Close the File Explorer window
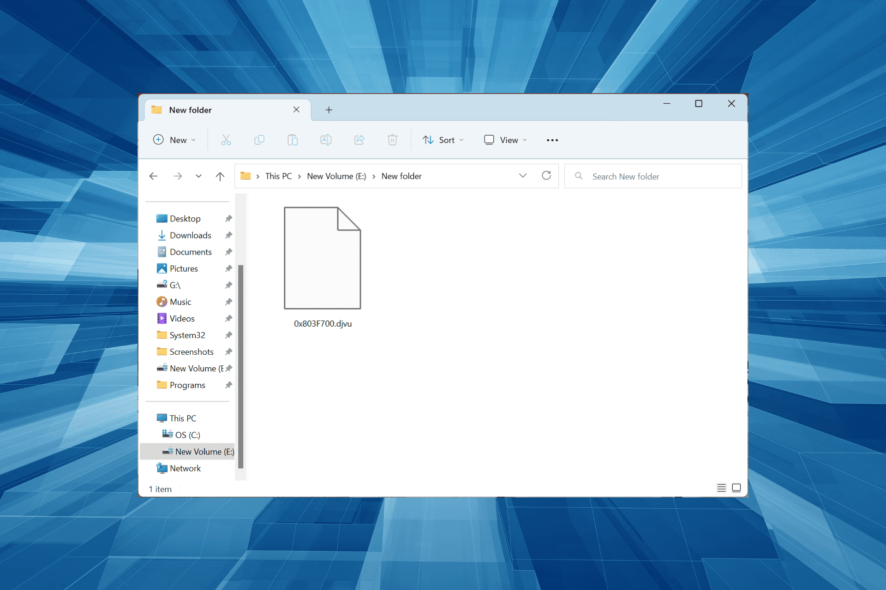The image size is (886, 590). pos(731,103)
